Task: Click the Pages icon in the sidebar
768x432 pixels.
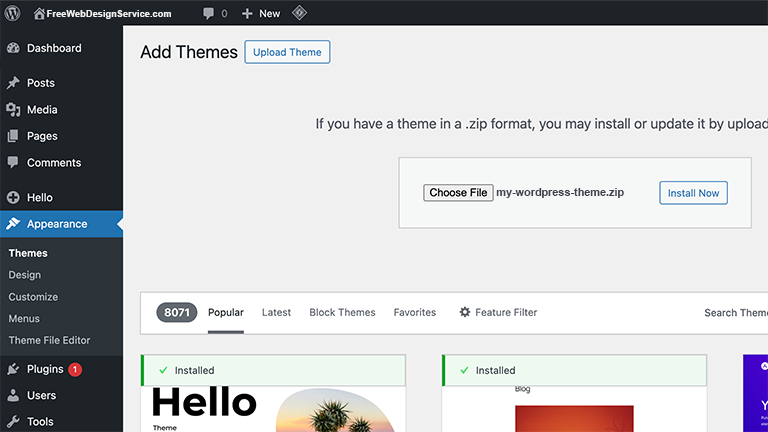Action: 13,136
